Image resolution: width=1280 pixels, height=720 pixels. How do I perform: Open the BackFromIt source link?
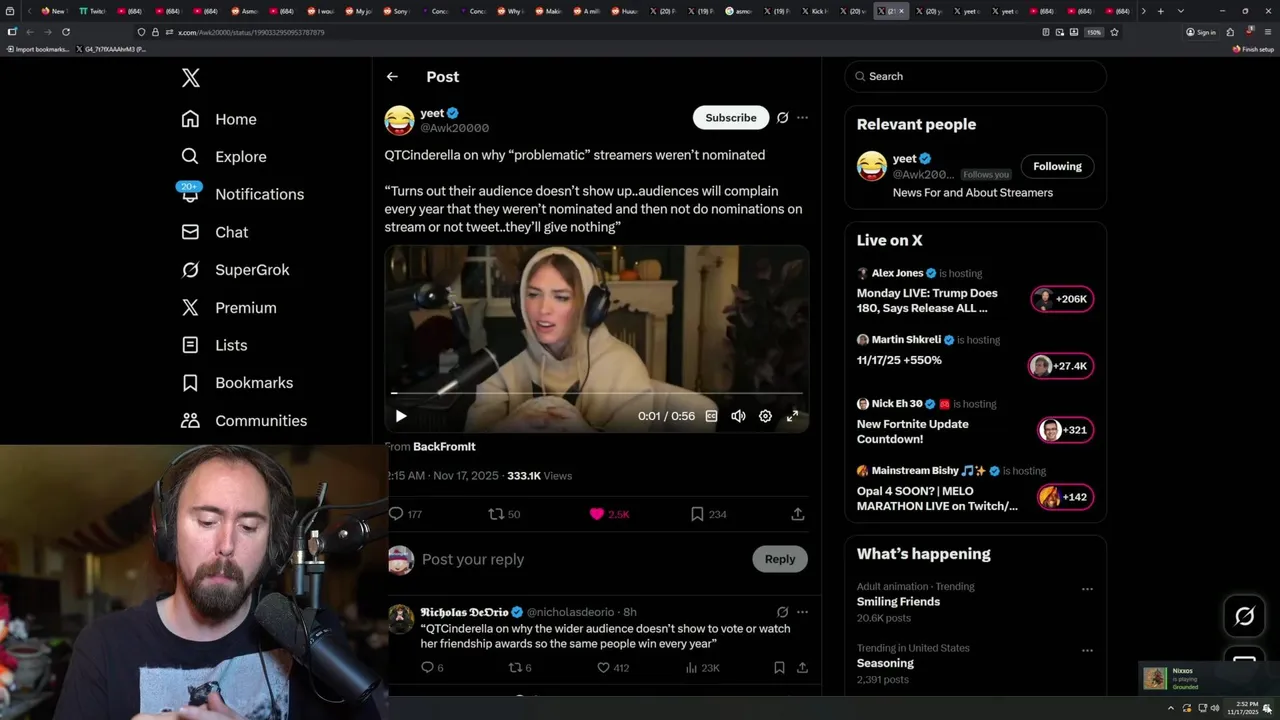tap(444, 446)
